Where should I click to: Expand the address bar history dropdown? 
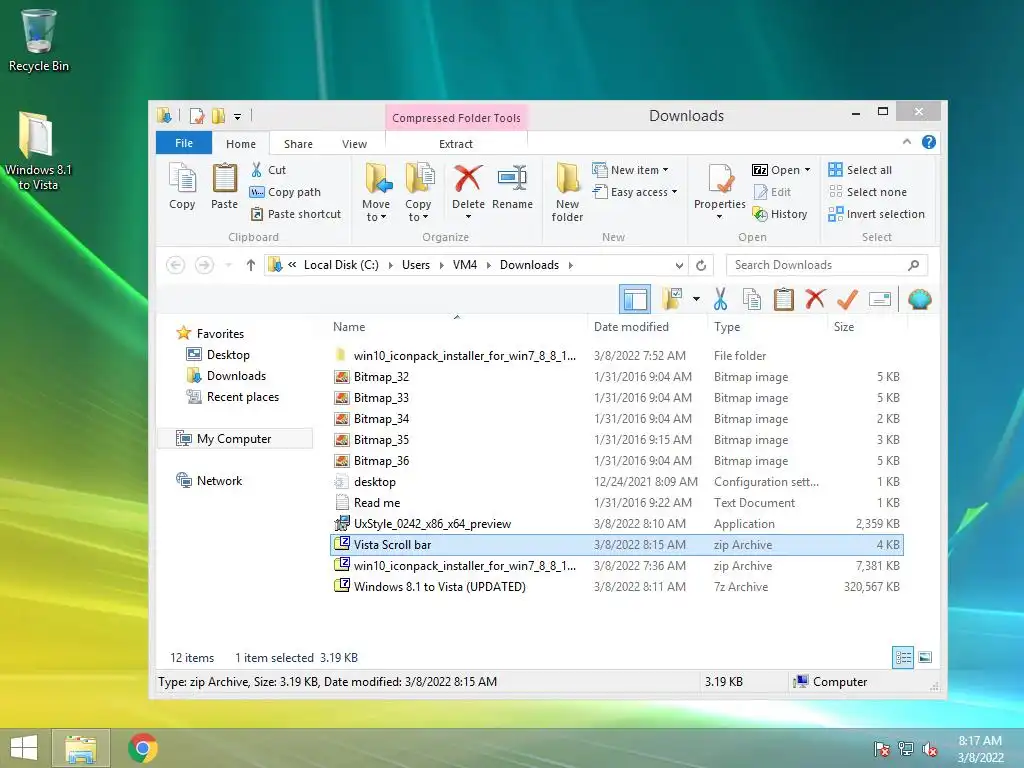coord(679,265)
